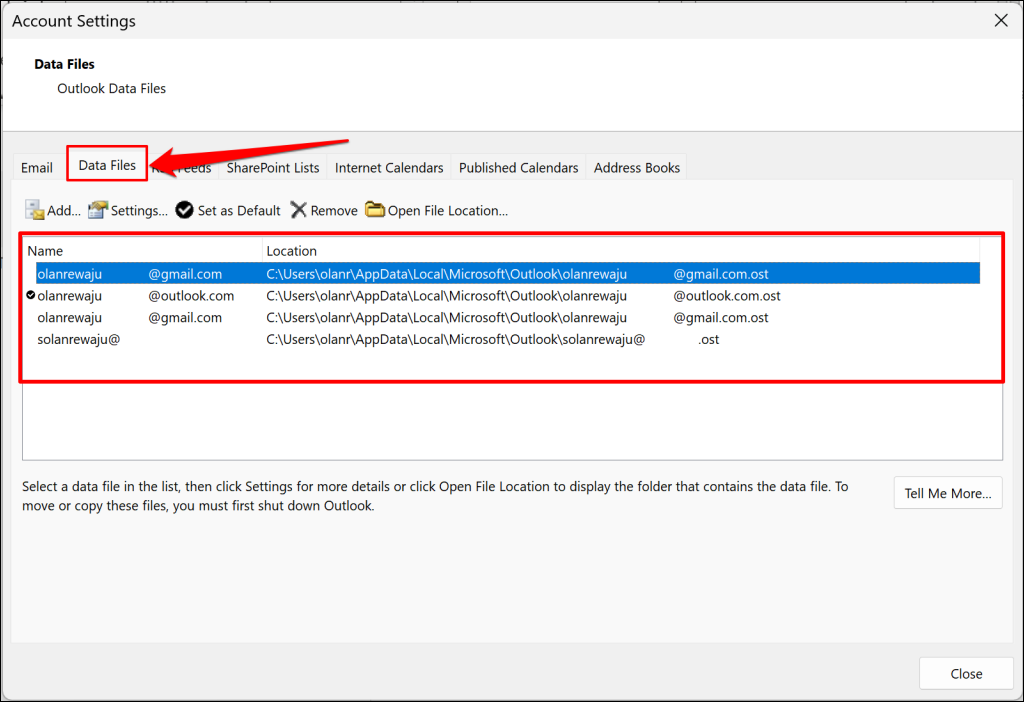This screenshot has width=1024, height=702.
Task: Click the Remove X icon
Action: [x=298, y=210]
